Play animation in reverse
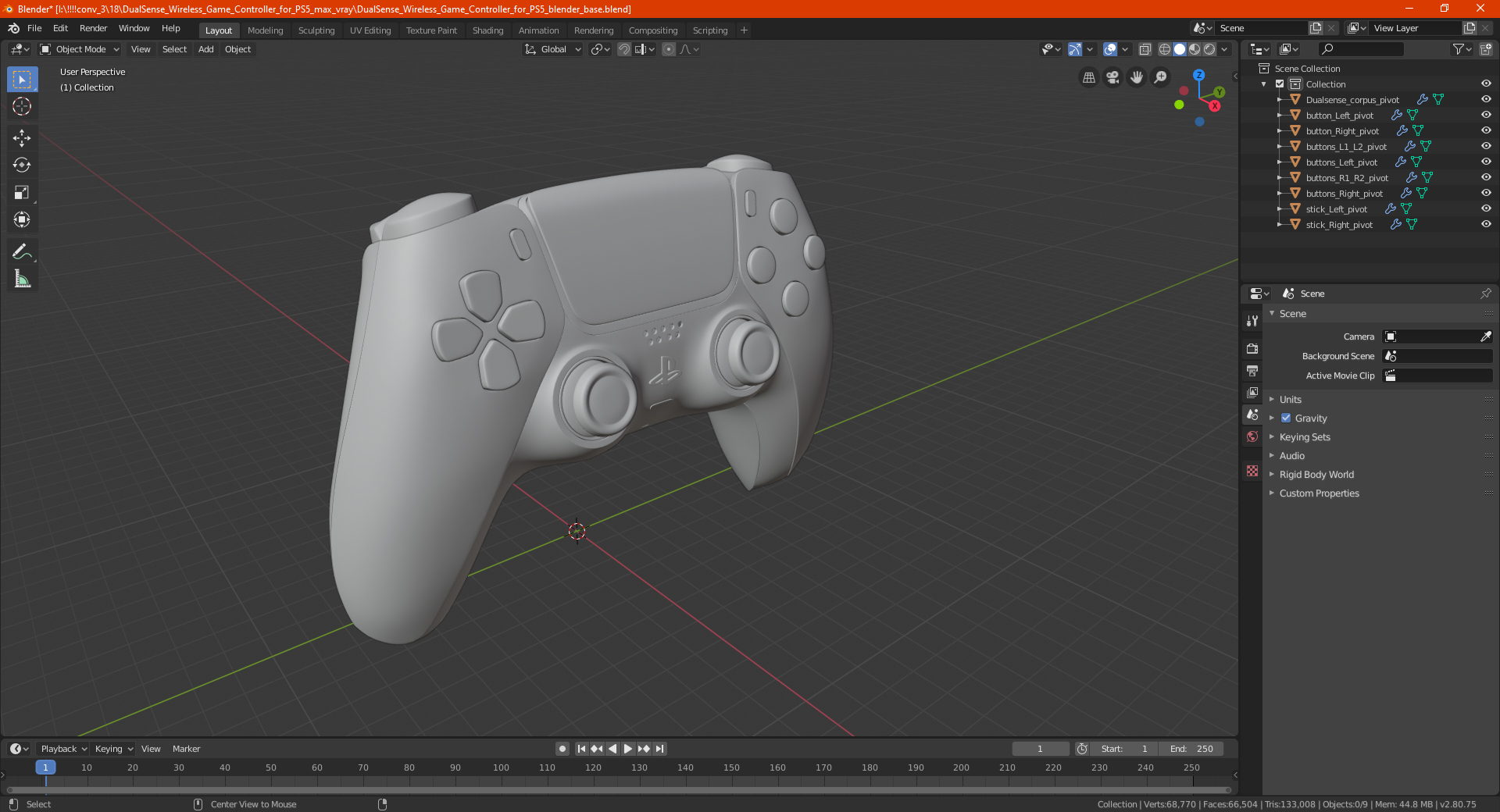This screenshot has width=1500, height=812. coord(612,749)
